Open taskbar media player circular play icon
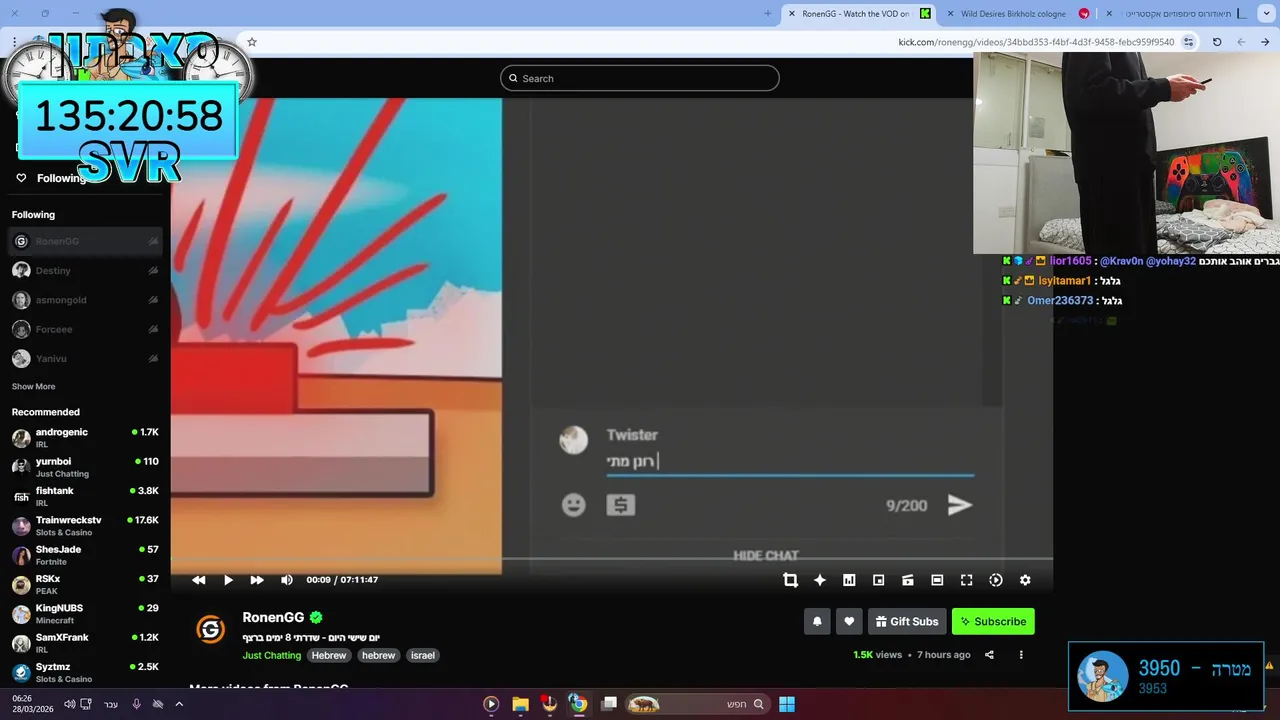Screen dimensions: 1280x720 [x=491, y=704]
